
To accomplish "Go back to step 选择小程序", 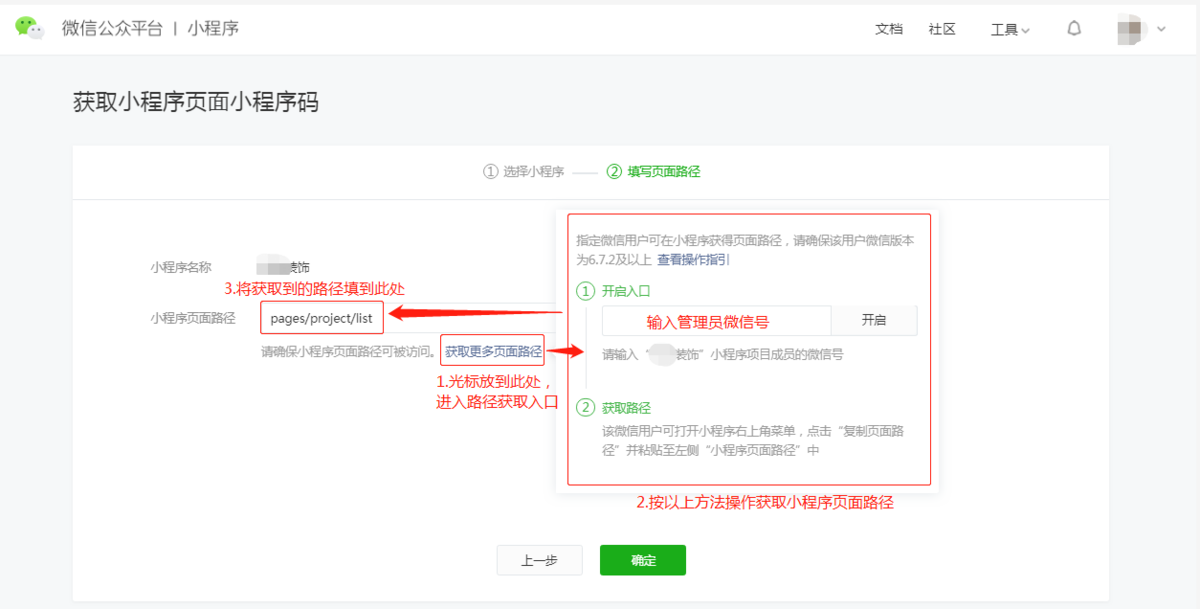I will (524, 171).
